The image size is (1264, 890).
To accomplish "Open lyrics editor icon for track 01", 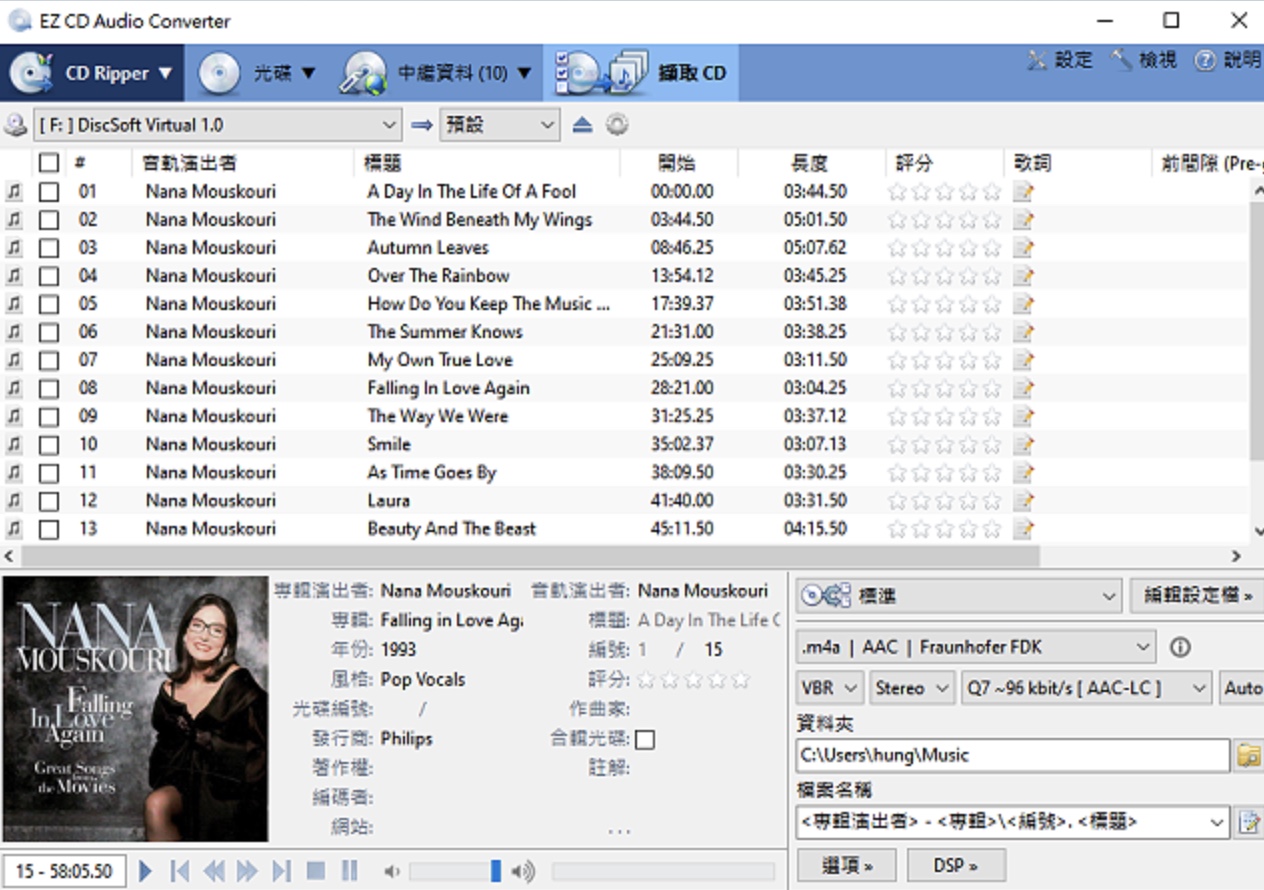I will pyautogui.click(x=1022, y=192).
